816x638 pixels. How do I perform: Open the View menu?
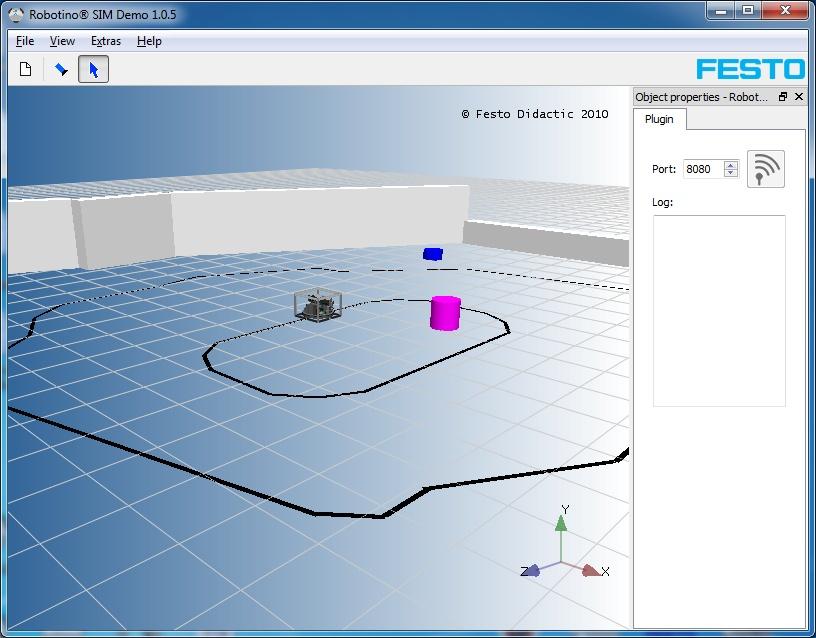(62, 41)
